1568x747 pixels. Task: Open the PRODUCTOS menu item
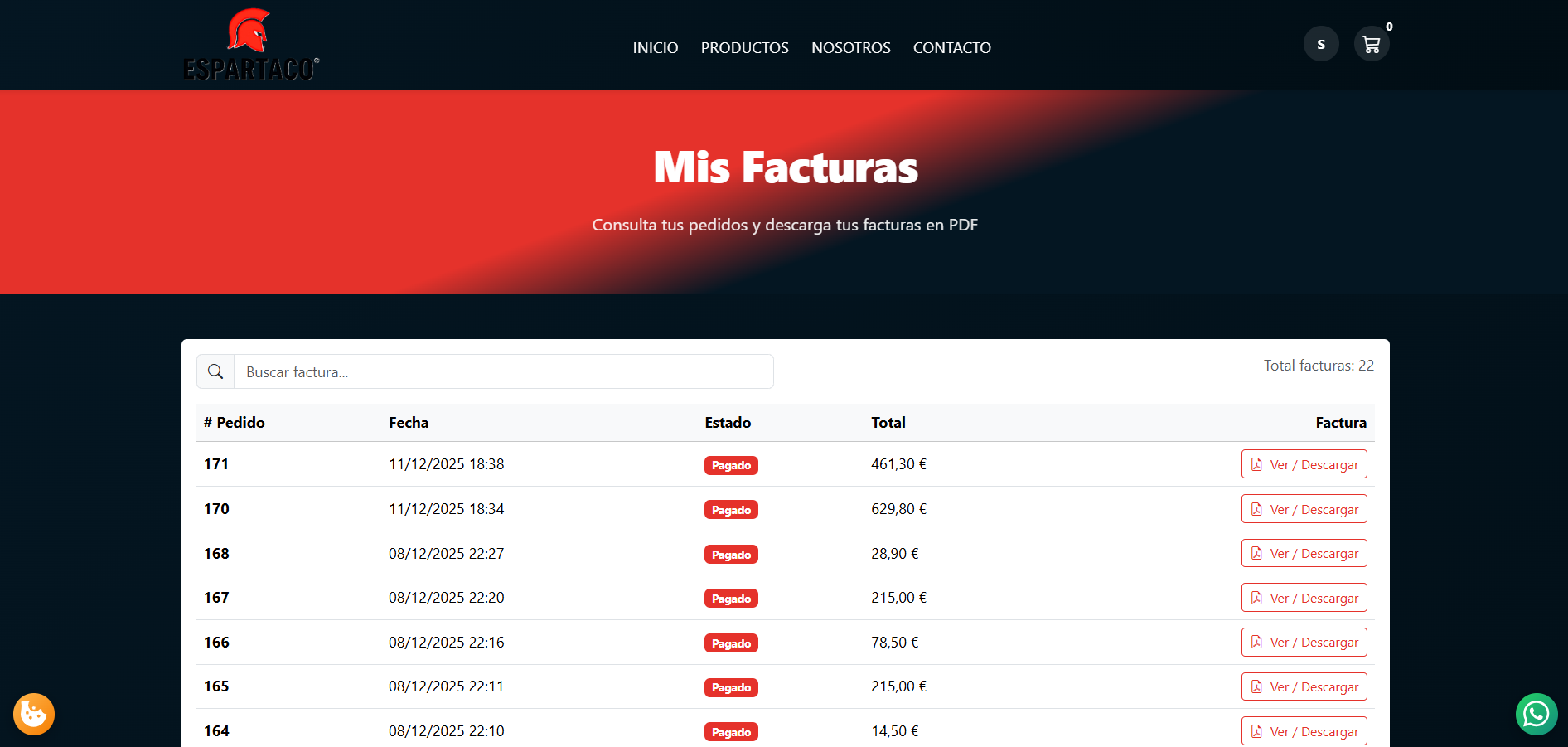pyautogui.click(x=745, y=48)
